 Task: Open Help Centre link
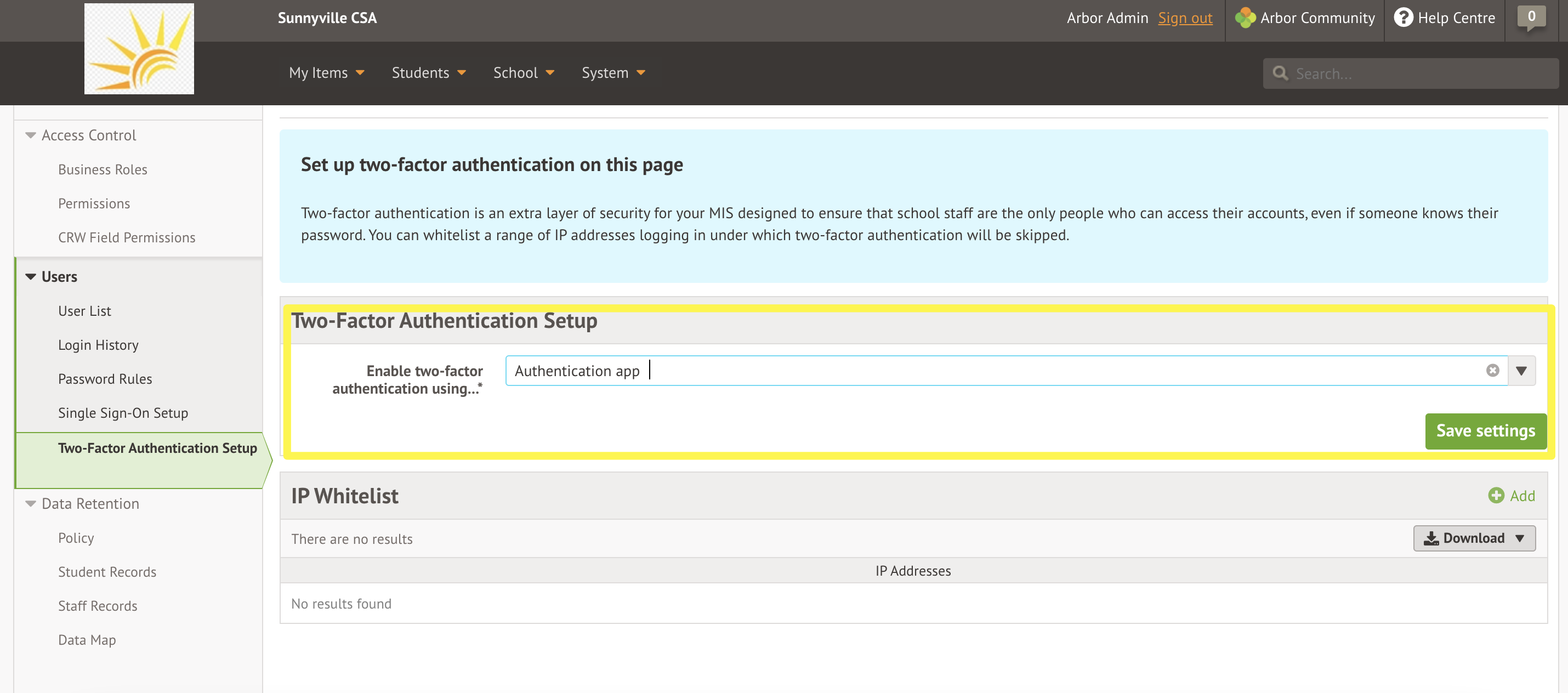(x=1456, y=18)
